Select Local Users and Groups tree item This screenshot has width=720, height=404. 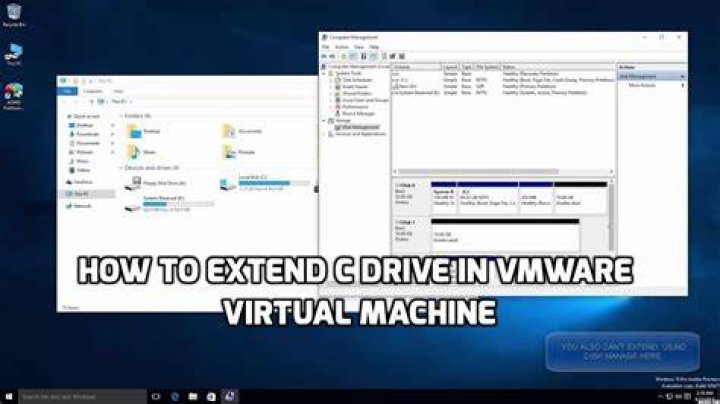[362, 100]
